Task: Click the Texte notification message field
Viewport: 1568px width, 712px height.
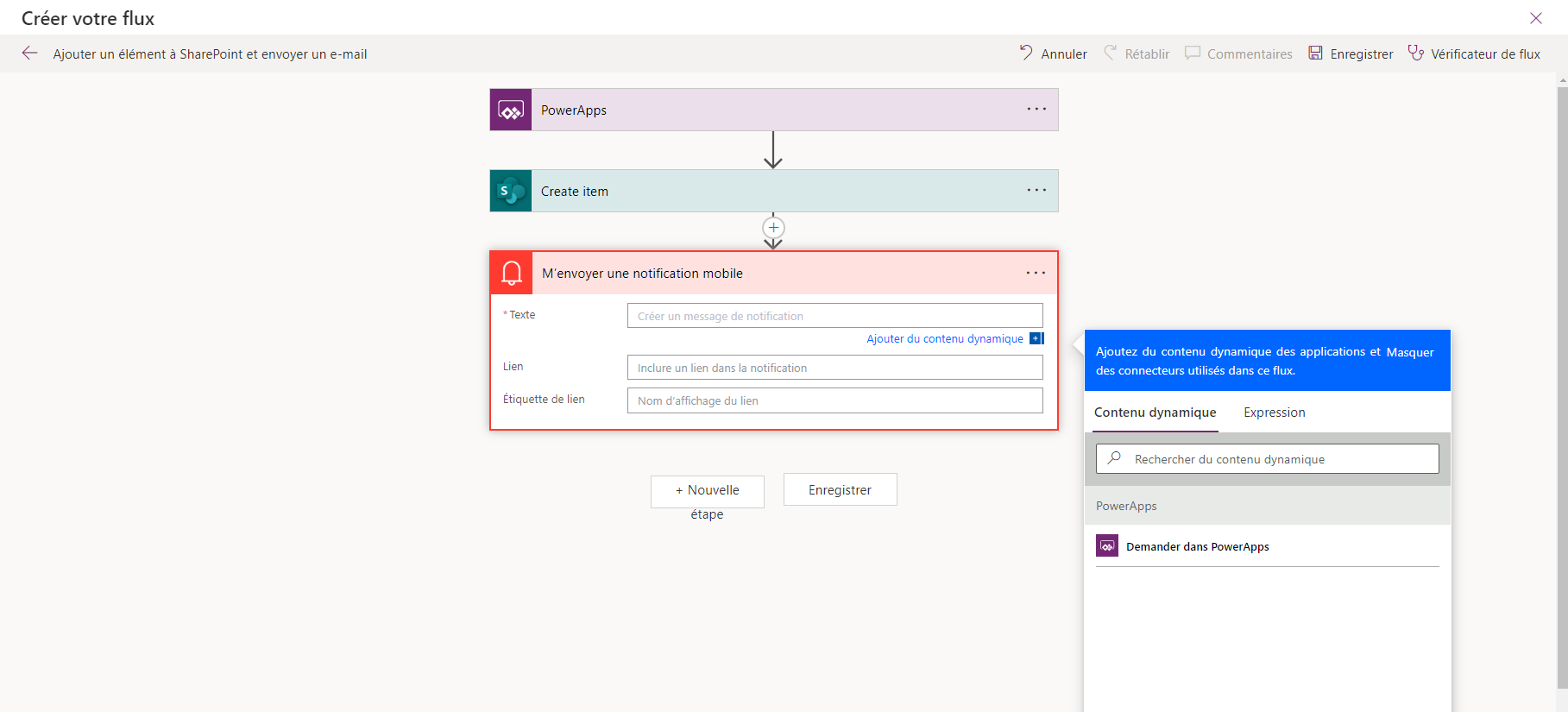Action: pos(834,316)
